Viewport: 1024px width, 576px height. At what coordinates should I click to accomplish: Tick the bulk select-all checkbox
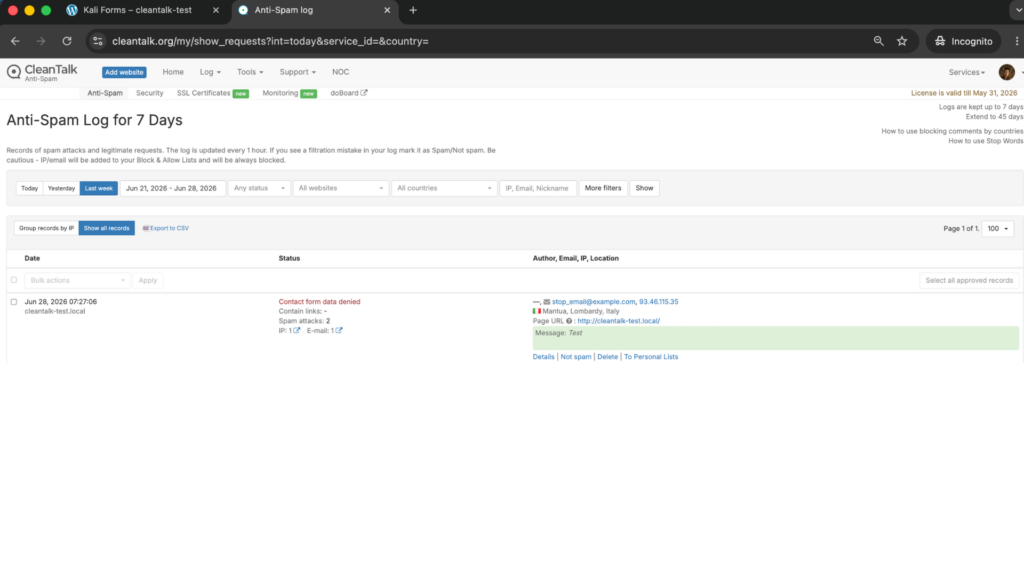[x=14, y=280]
